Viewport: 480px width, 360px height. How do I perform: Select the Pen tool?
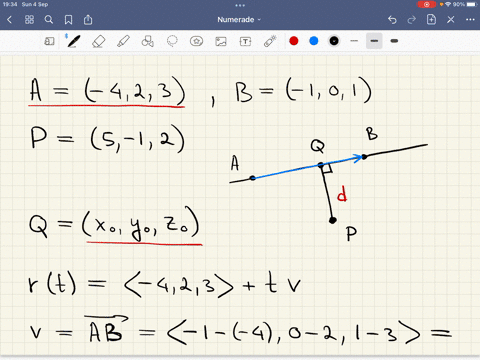coord(73,41)
